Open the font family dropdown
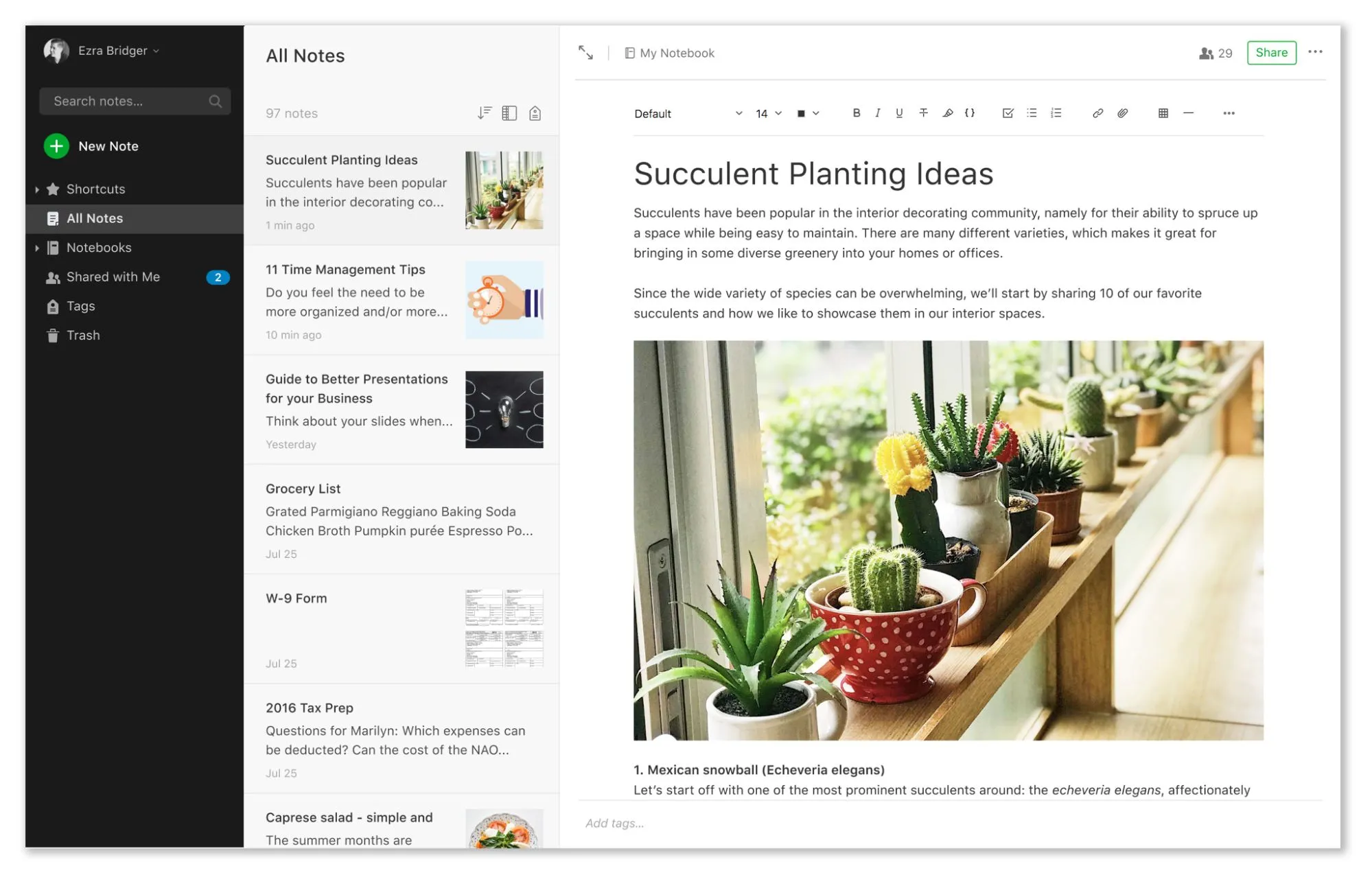1372x875 pixels. pyautogui.click(x=685, y=112)
